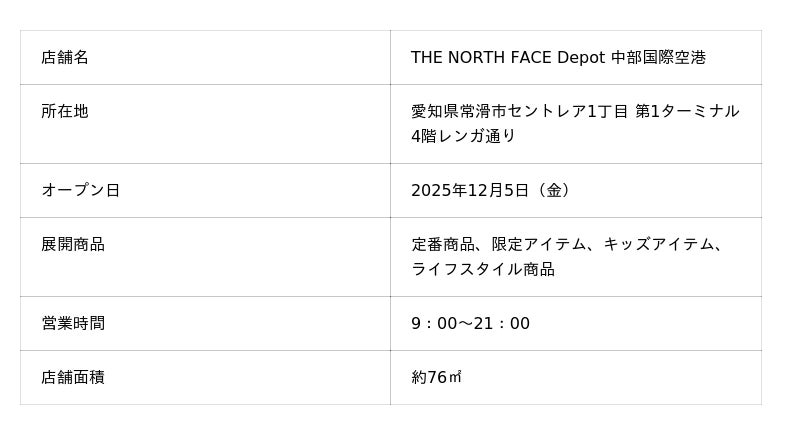Select the opening date 2025年12月5日（金）
Screen dimensions: 800x435
(494, 190)
